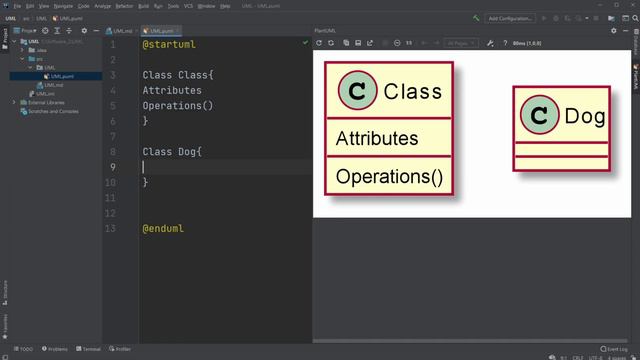Open the VCS menu
The height and width of the screenshot is (360, 640).
coord(188,6)
